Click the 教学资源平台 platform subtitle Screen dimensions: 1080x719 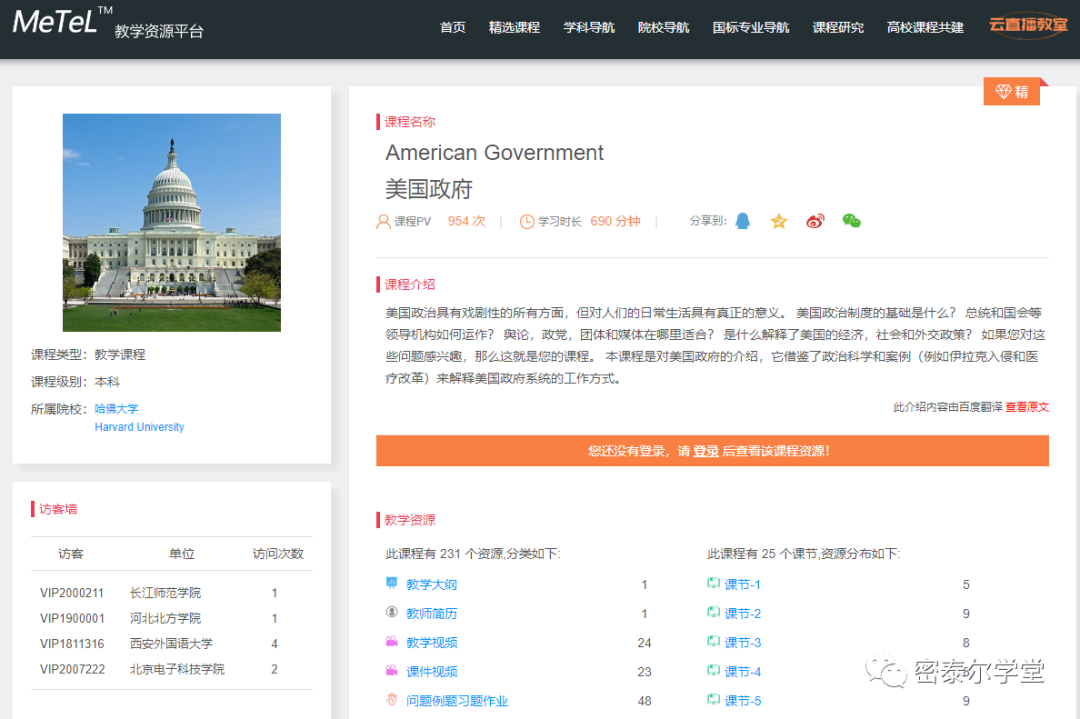click(x=159, y=31)
